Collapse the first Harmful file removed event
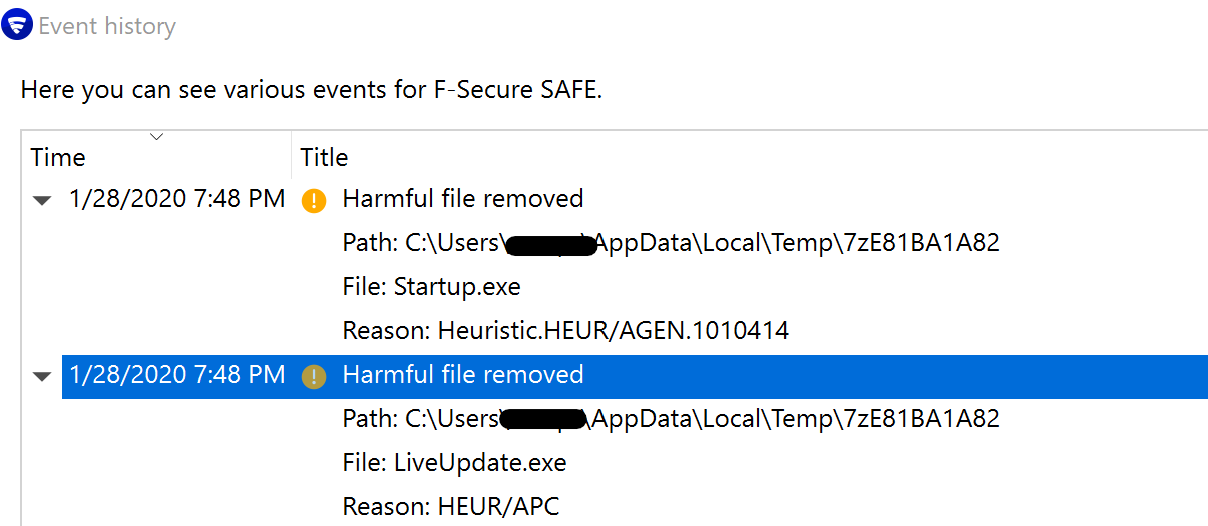Viewport: 1208px width, 526px height. [41, 201]
